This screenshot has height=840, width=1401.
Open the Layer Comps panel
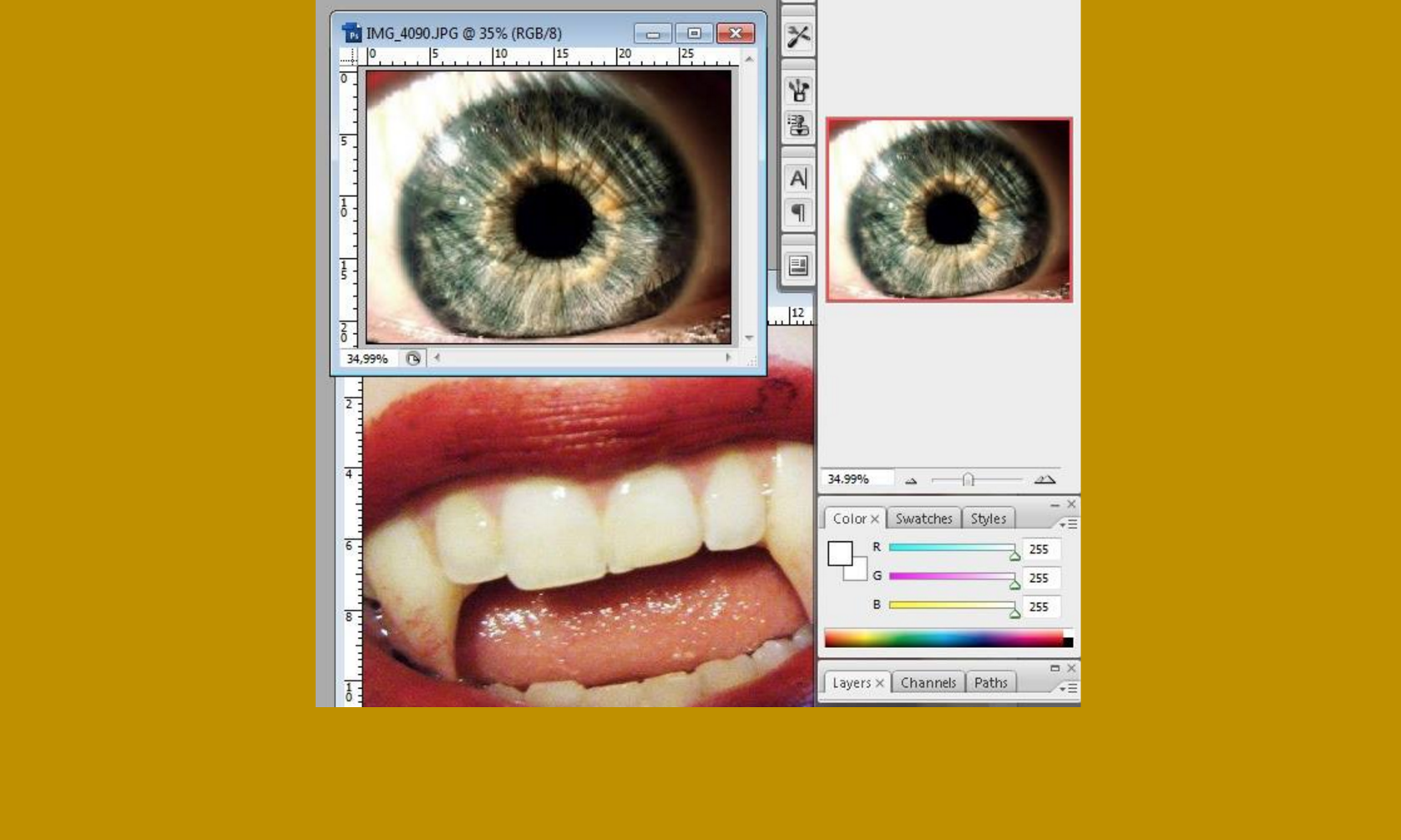(797, 265)
